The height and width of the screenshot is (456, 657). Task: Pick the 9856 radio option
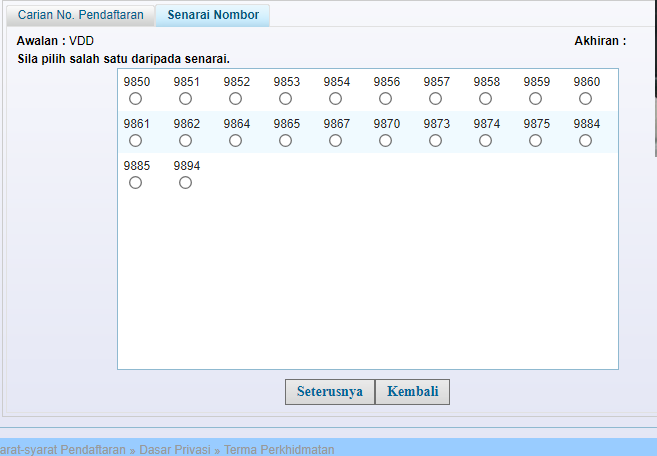click(385, 99)
